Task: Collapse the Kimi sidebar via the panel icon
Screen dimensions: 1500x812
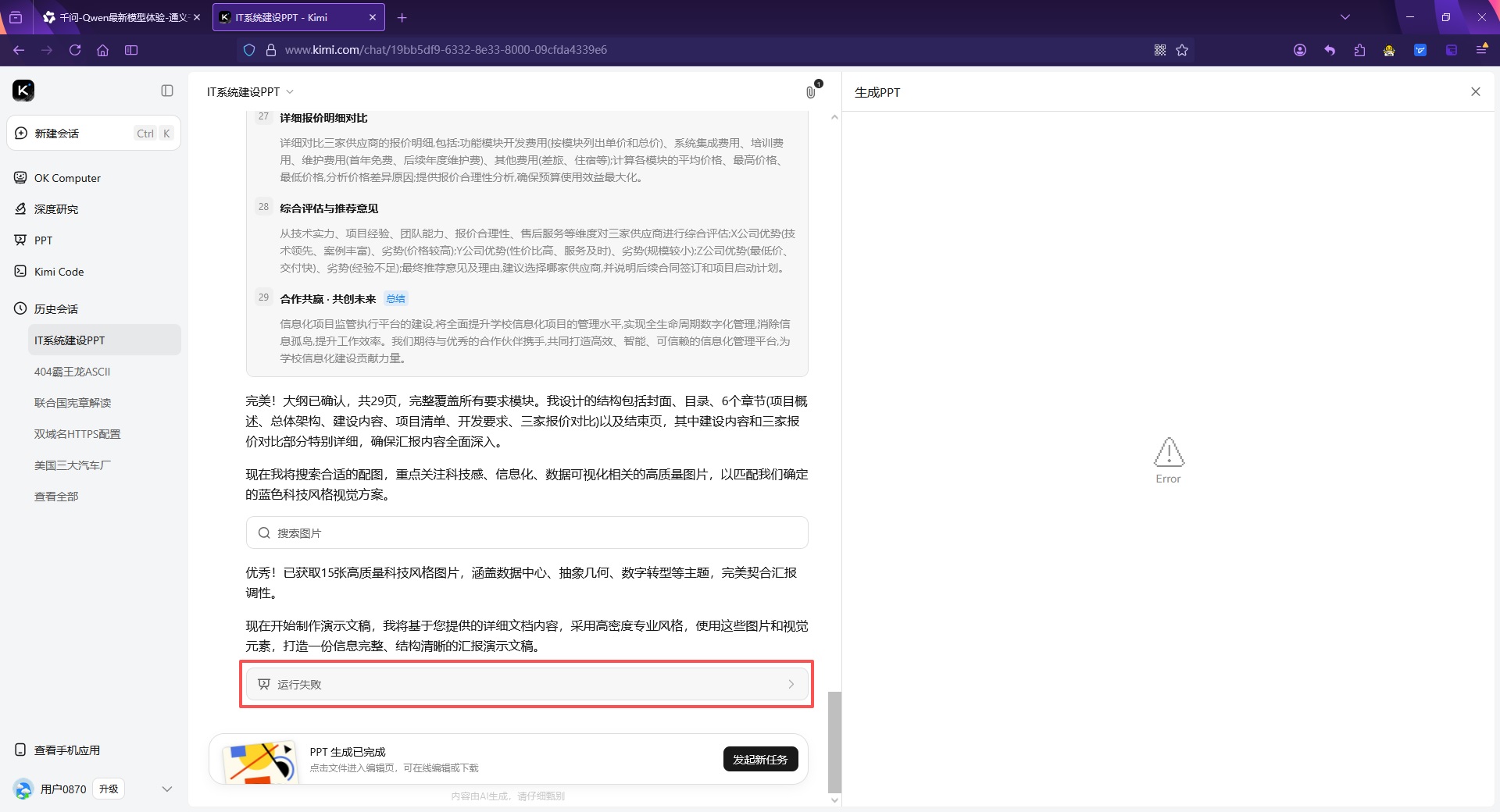Action: [166, 91]
